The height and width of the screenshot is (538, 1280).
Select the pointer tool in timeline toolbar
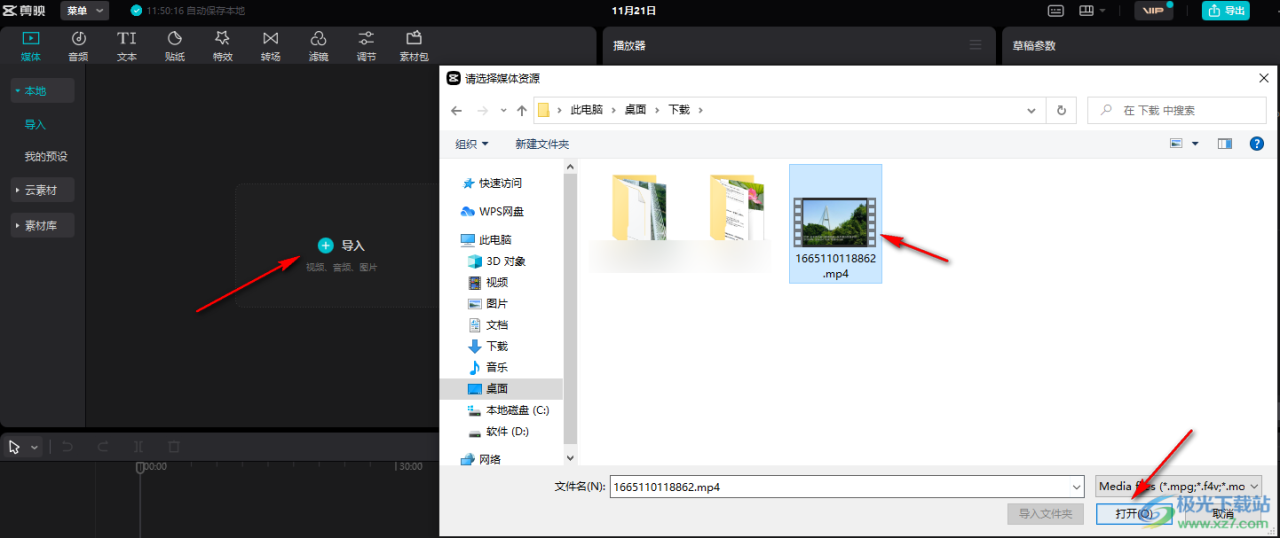point(15,447)
